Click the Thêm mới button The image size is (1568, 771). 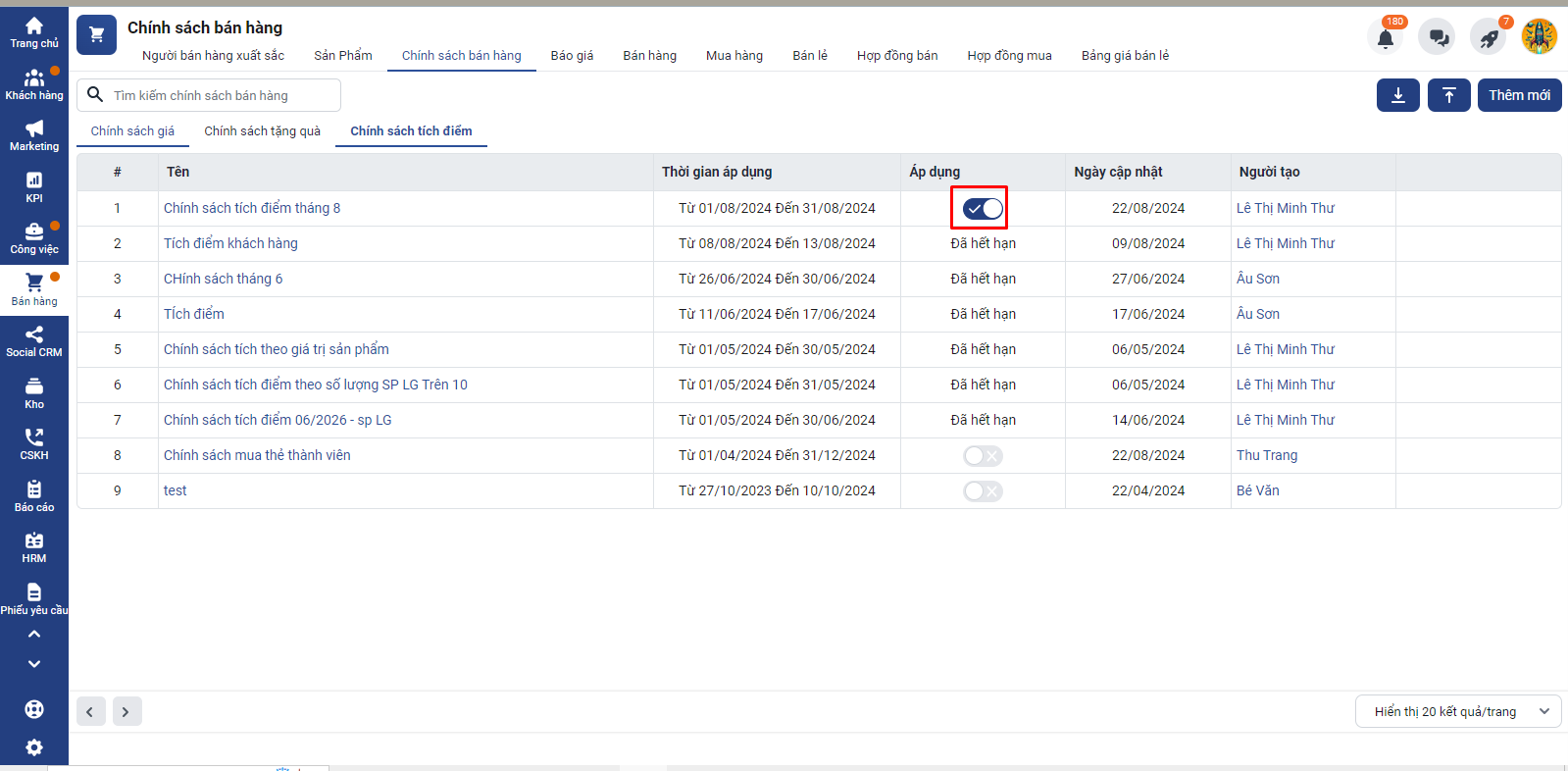coord(1519,95)
